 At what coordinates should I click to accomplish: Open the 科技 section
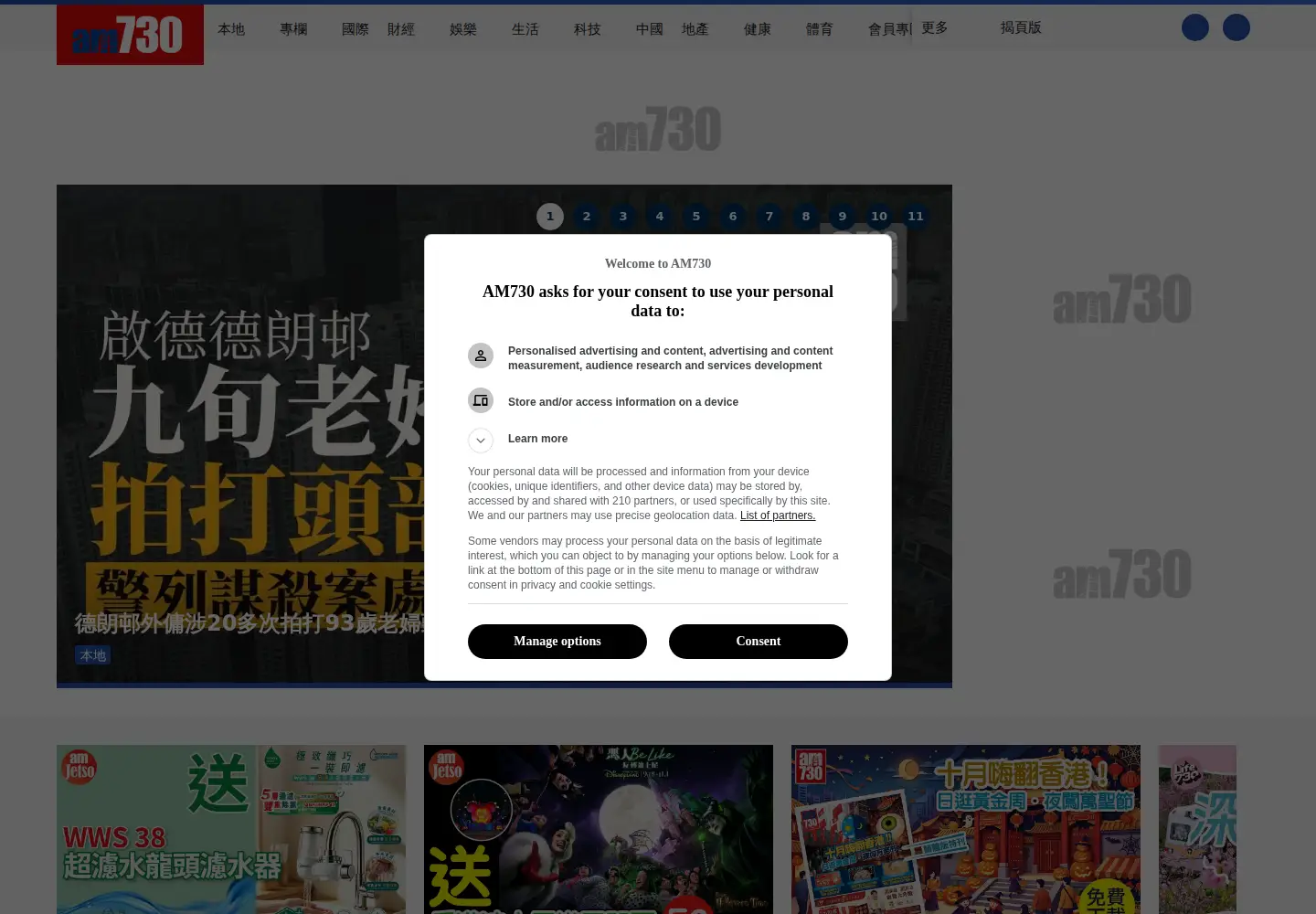coord(588,29)
